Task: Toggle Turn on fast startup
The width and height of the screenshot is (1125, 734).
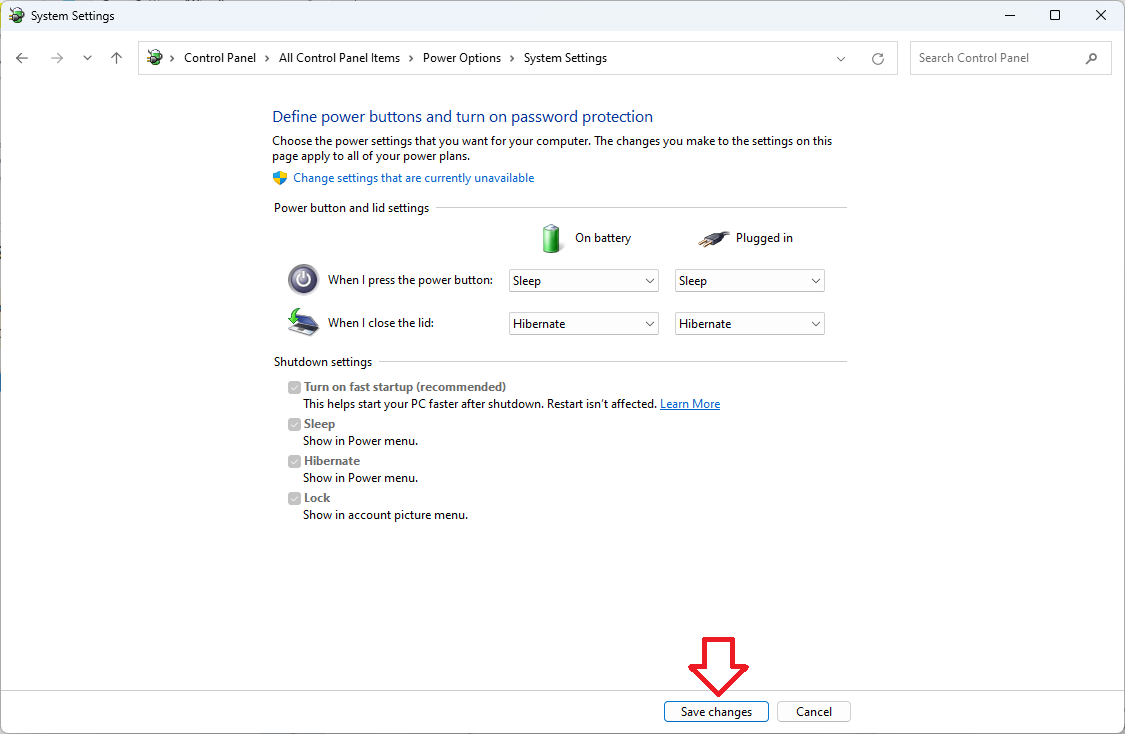Action: click(295, 386)
